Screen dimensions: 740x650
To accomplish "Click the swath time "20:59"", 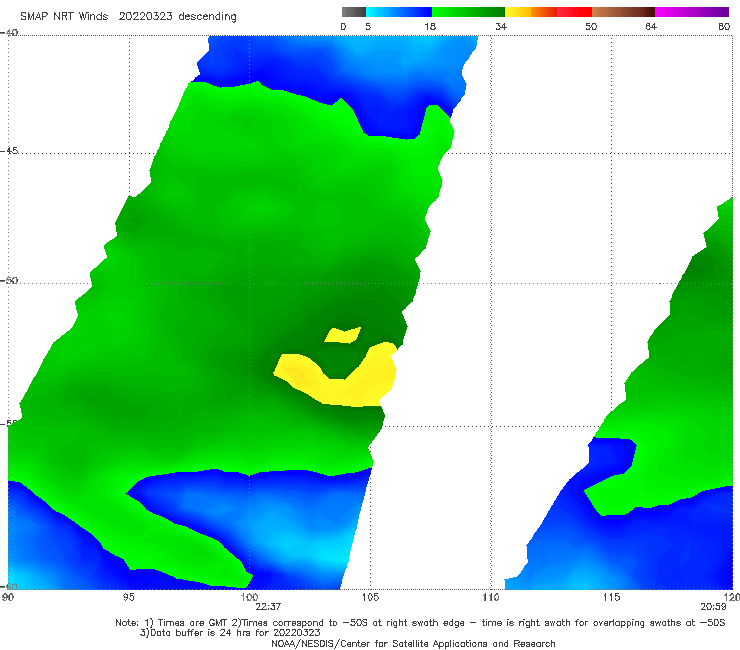I will click(x=713, y=607).
